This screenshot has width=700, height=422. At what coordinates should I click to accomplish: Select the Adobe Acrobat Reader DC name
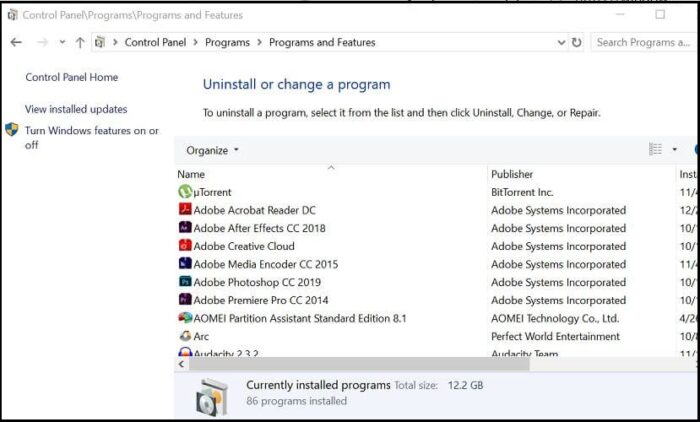[254, 210]
